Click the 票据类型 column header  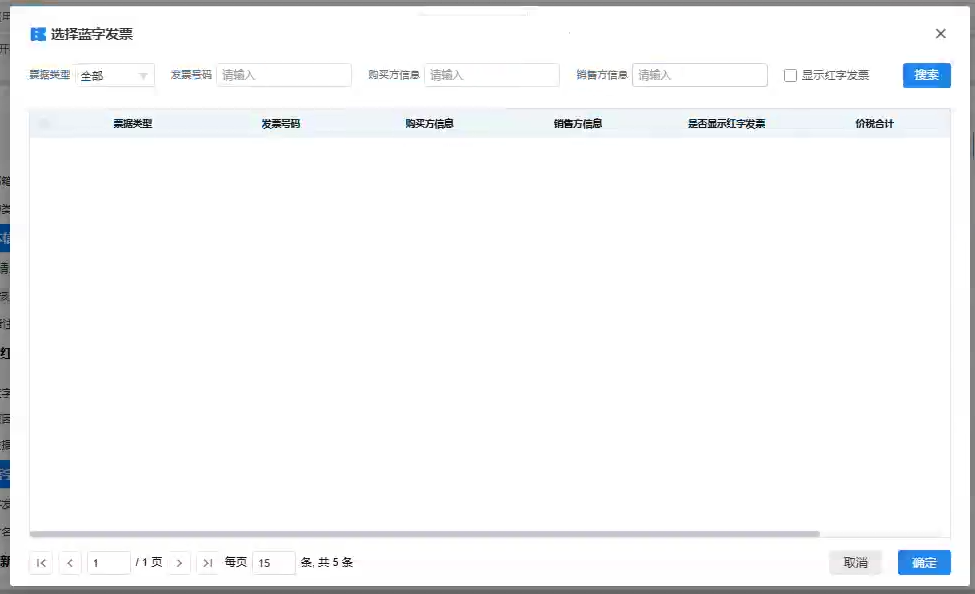[x=132, y=124]
